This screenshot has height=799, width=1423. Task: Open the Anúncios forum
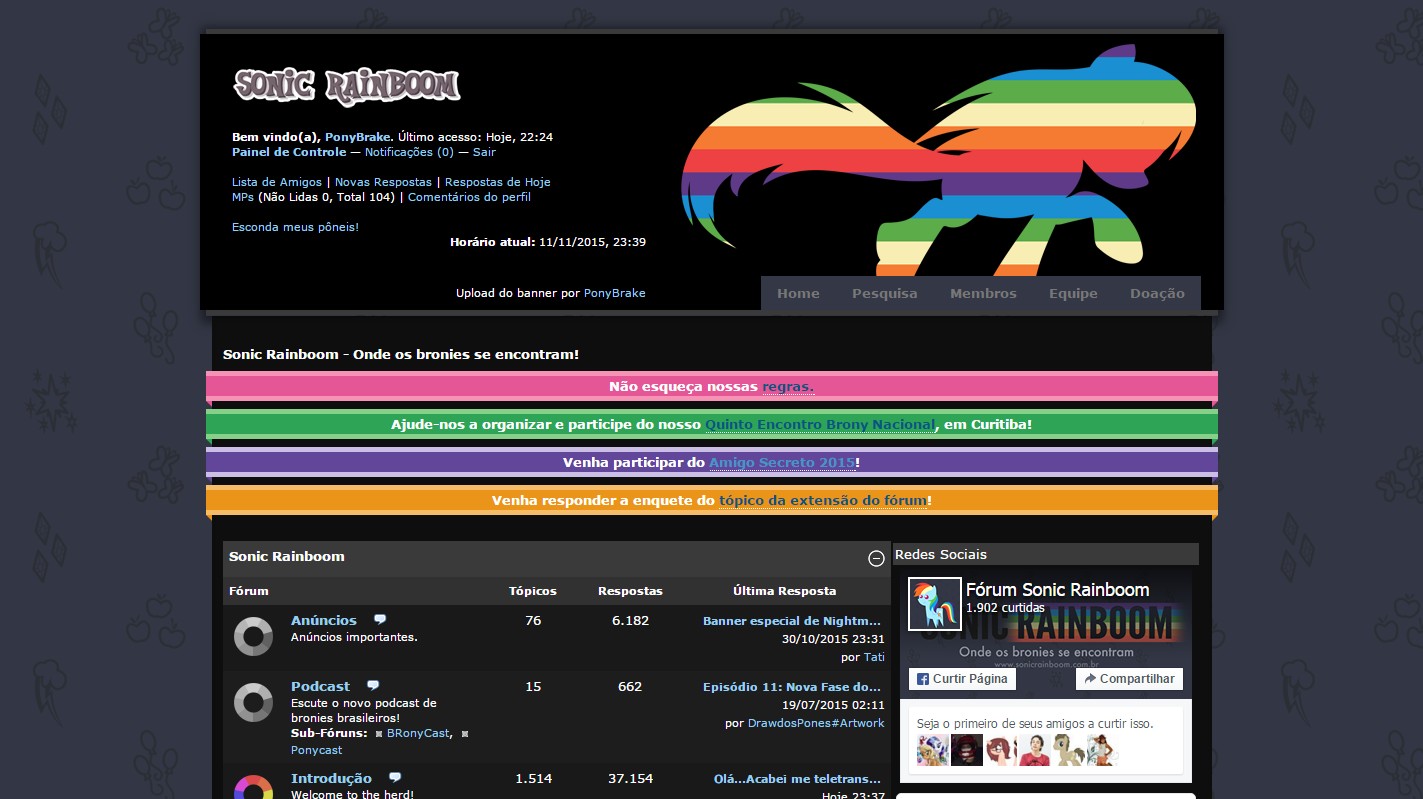pyautogui.click(x=324, y=620)
